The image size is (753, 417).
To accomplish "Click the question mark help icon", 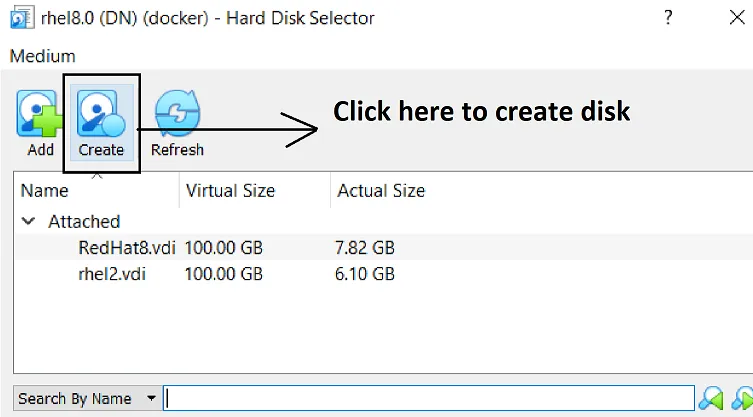I will click(668, 18).
